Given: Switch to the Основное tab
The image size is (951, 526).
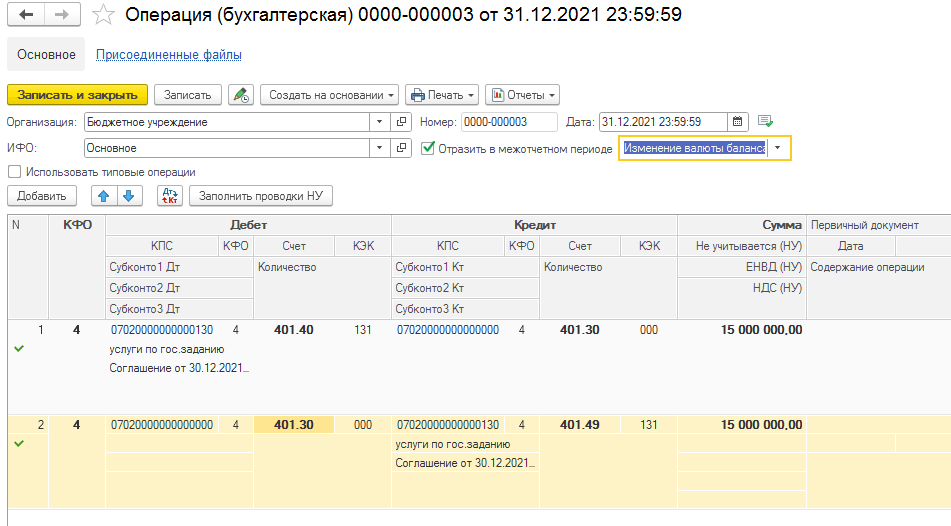Looking at the screenshot, I should click(x=46, y=55).
